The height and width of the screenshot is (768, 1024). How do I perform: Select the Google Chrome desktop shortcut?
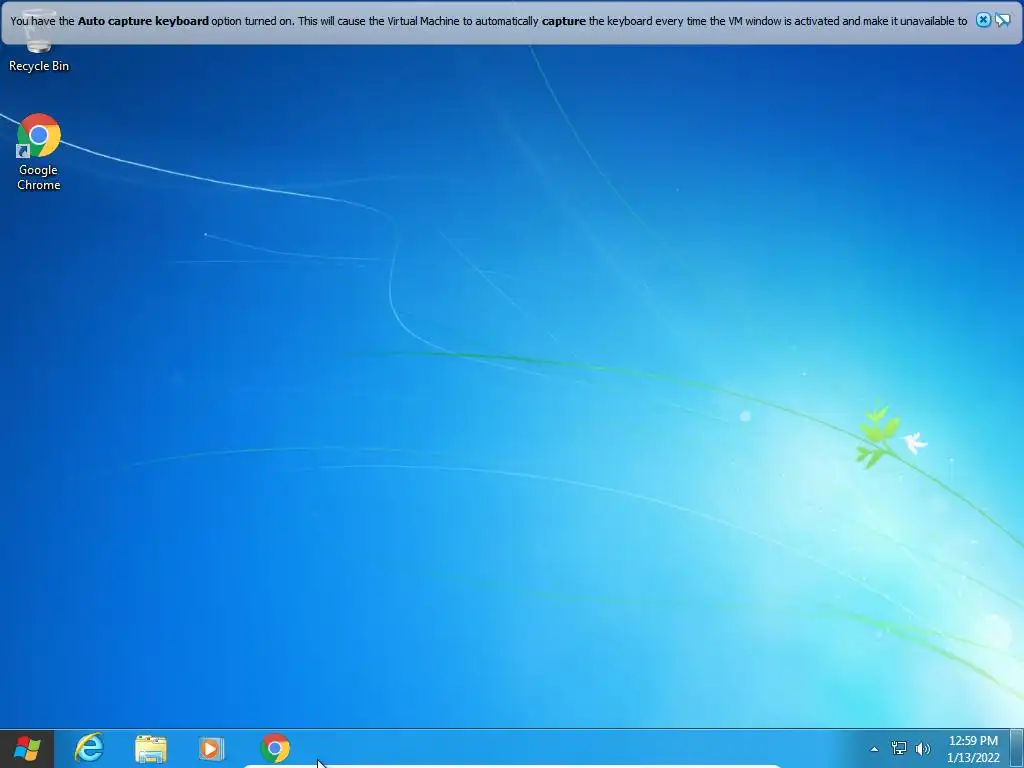pos(39,152)
